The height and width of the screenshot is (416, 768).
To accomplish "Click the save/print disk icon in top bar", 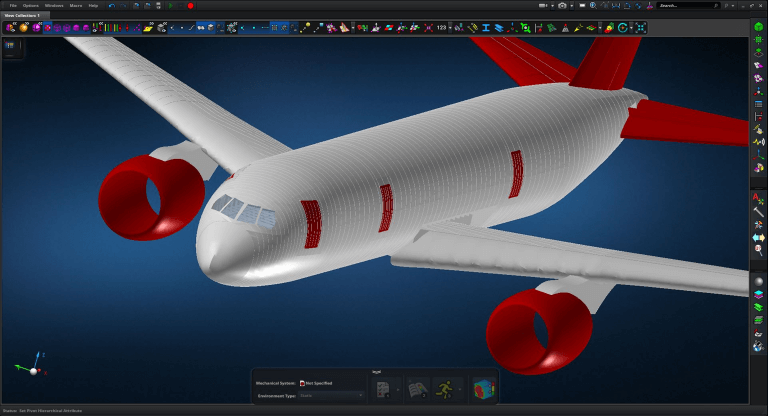I will pos(158,5).
